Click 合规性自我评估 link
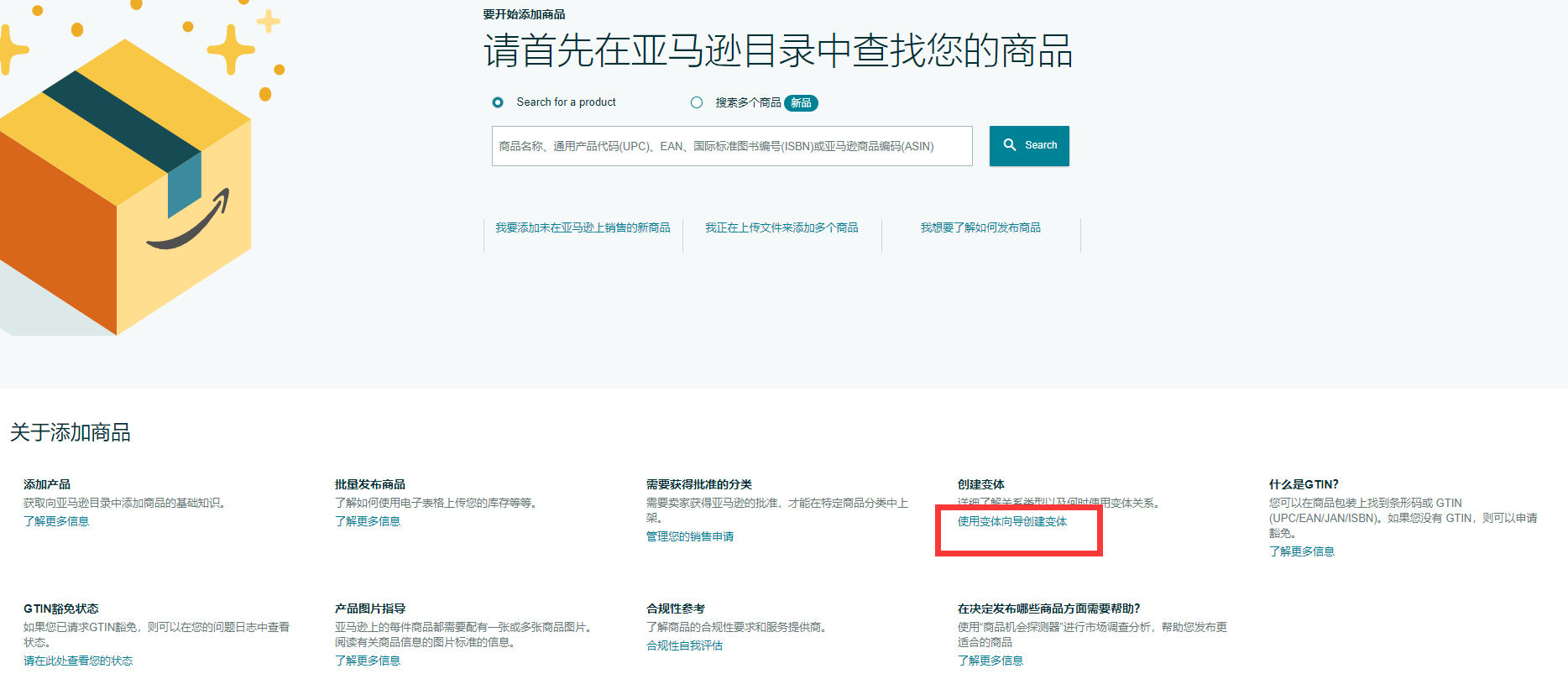The width and height of the screenshot is (1568, 700). (x=684, y=645)
